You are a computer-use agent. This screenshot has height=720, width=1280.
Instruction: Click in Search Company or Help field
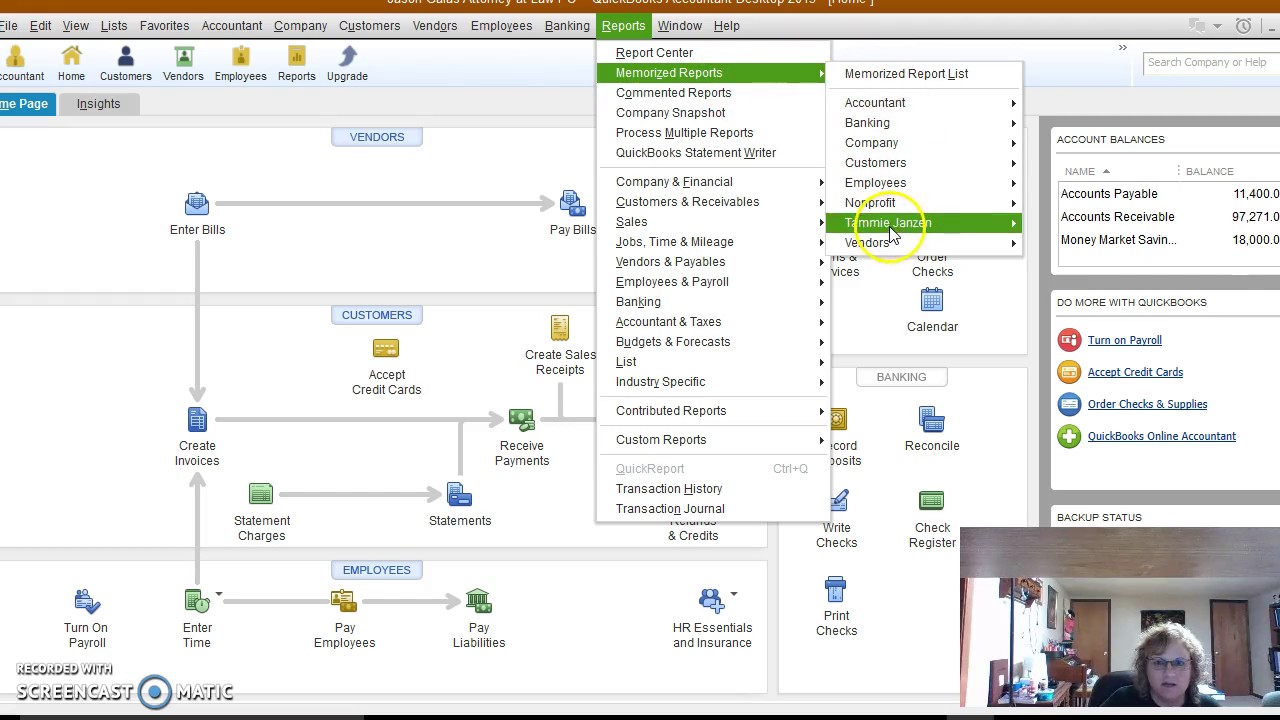[x=1211, y=63]
